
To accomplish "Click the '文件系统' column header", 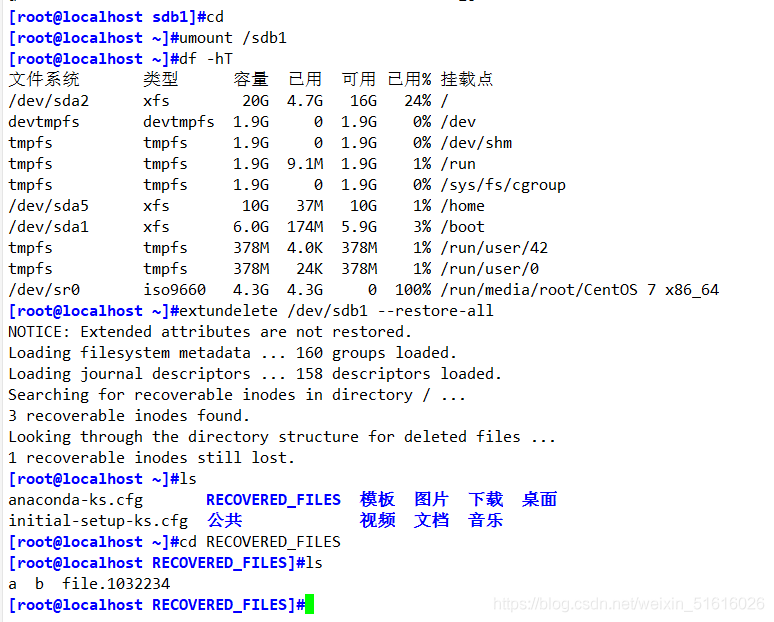I will pyautogui.click(x=44, y=79).
